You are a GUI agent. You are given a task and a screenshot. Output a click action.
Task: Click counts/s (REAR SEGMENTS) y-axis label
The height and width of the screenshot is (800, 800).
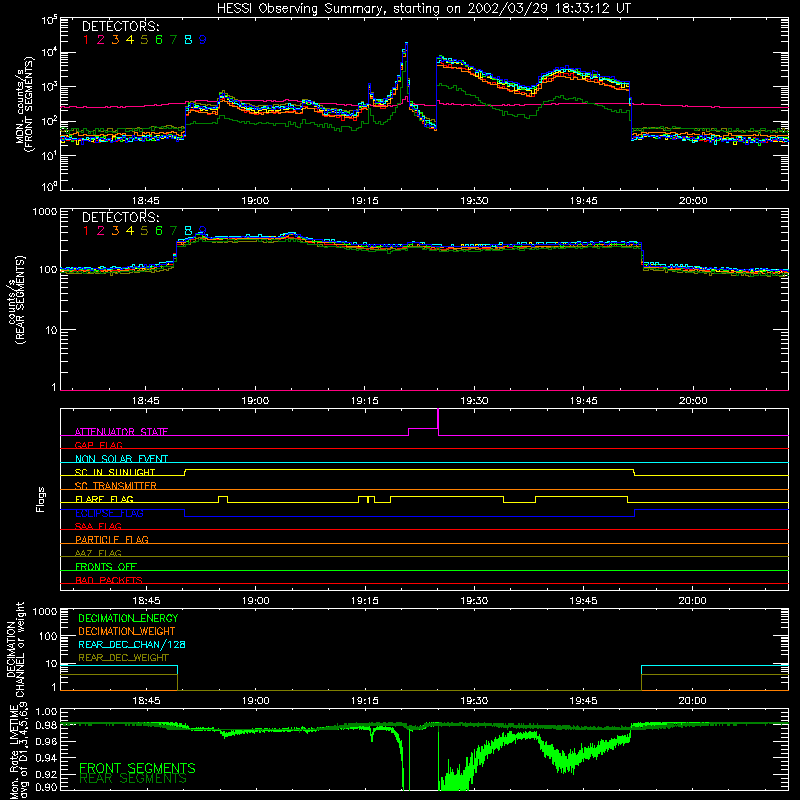click(x=15, y=300)
